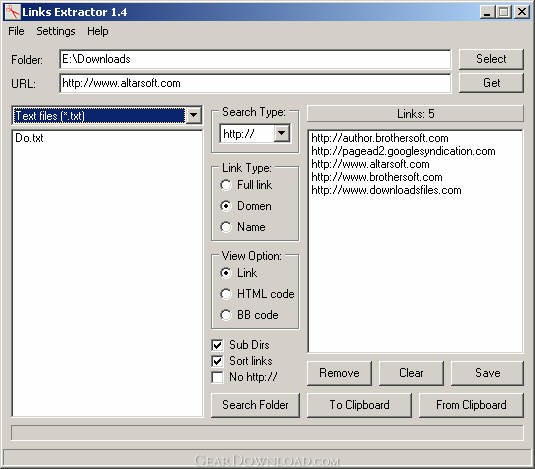Viewport: 535px width, 469px height.
Task: Select the http://www.brothersoft.com link entry
Action: (377, 177)
